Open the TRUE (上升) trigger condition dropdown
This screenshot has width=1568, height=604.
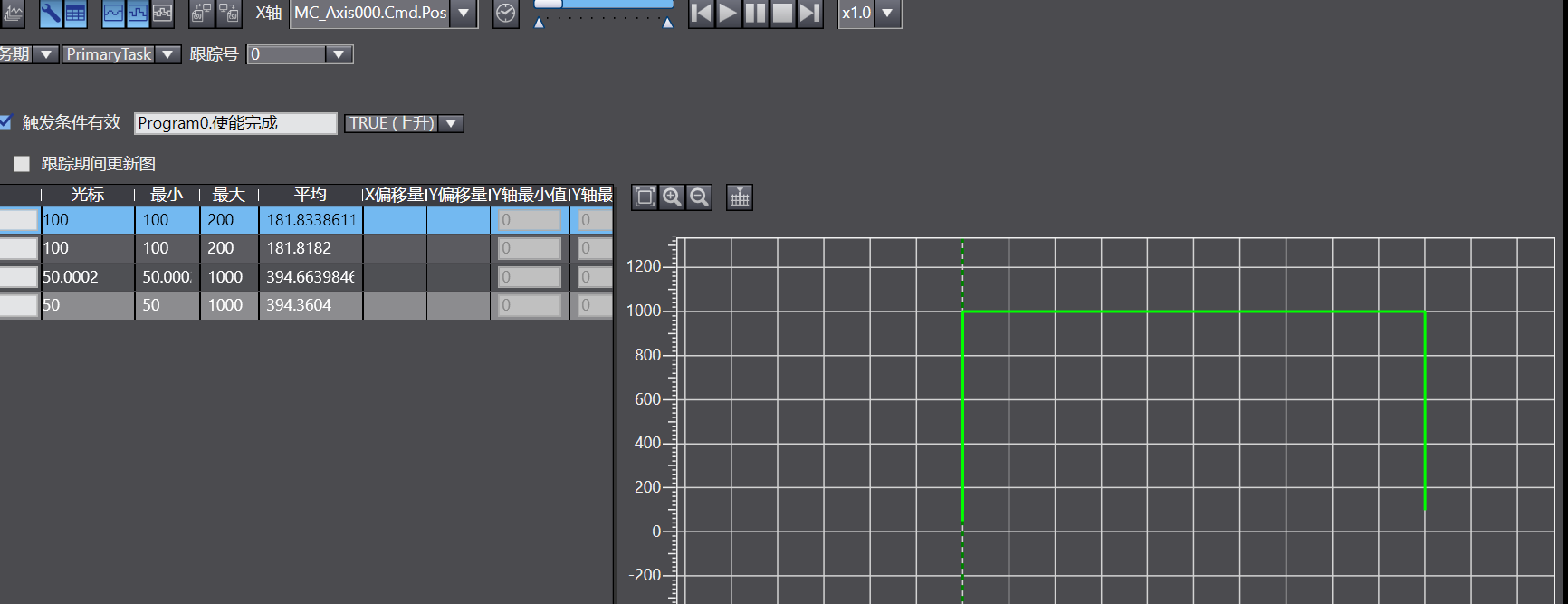pos(451,123)
